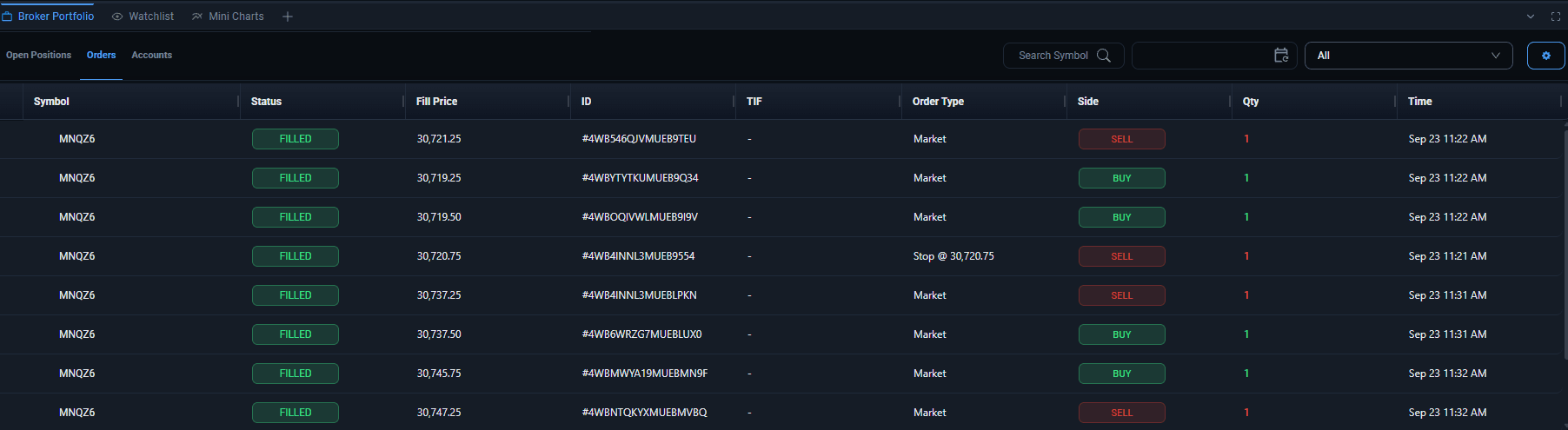1568x430 pixels.
Task: Select fill price 30,745.75 cell
Action: coord(439,374)
